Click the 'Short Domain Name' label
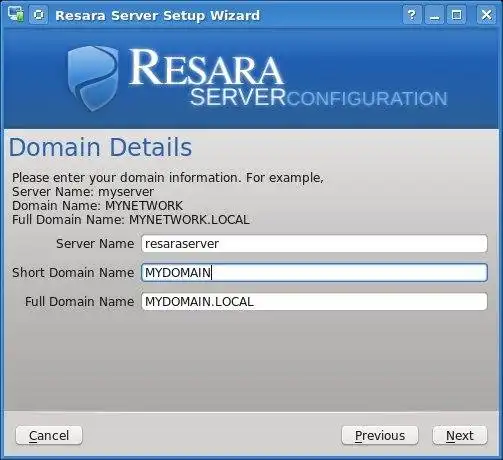This screenshot has width=503, height=460. [x=73, y=273]
